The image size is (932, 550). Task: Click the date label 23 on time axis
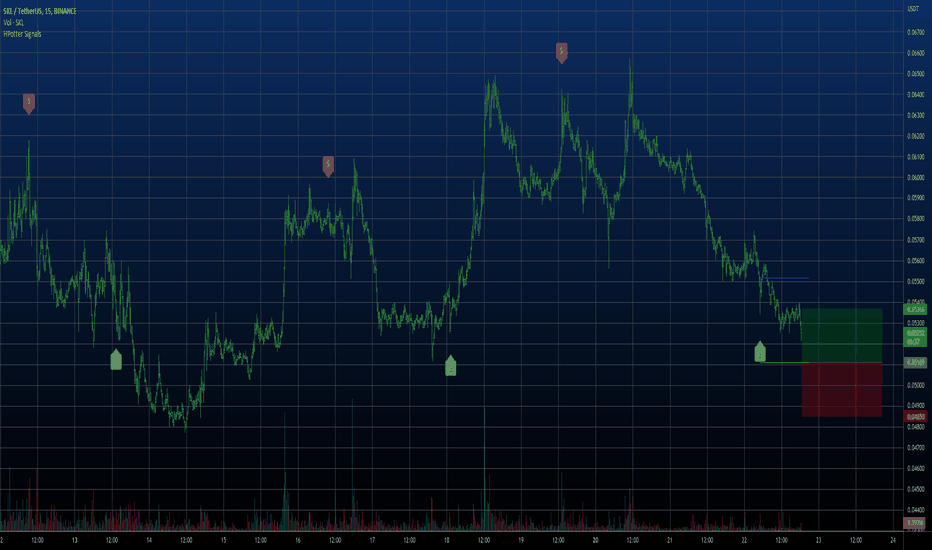818,540
